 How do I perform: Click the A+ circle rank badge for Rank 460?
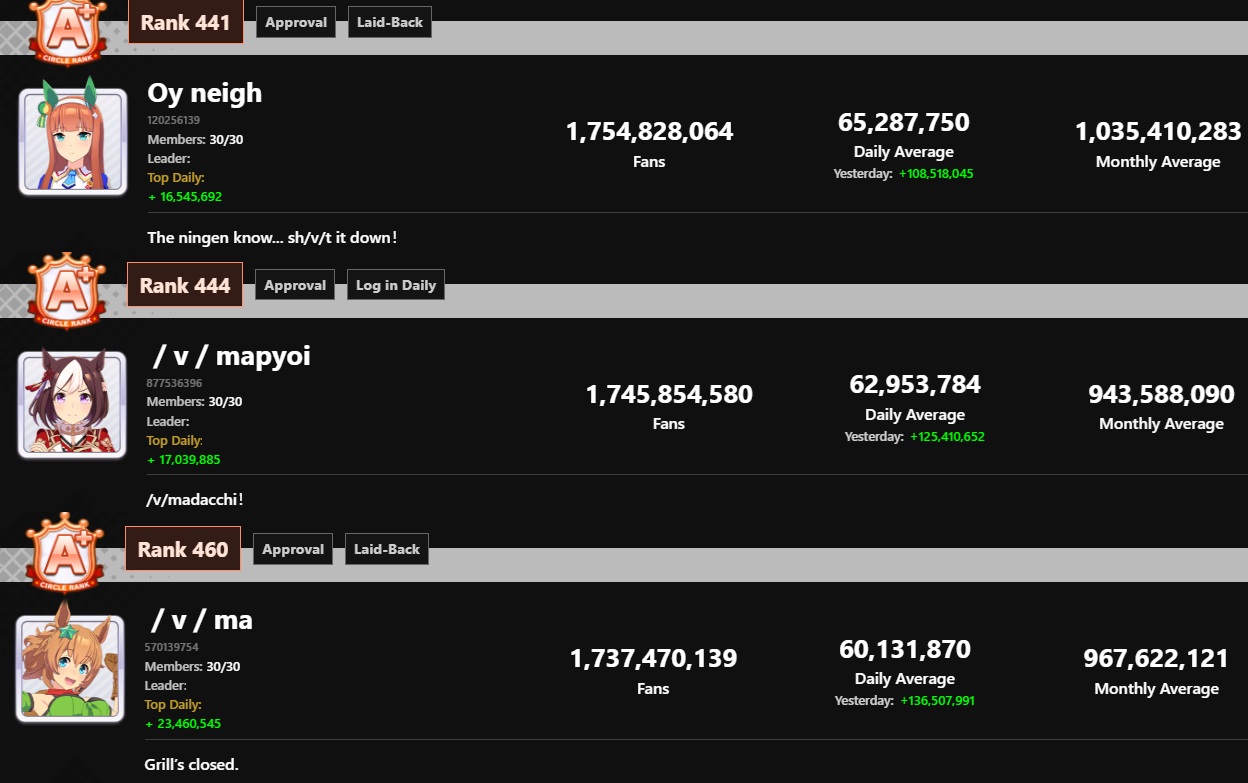point(64,555)
